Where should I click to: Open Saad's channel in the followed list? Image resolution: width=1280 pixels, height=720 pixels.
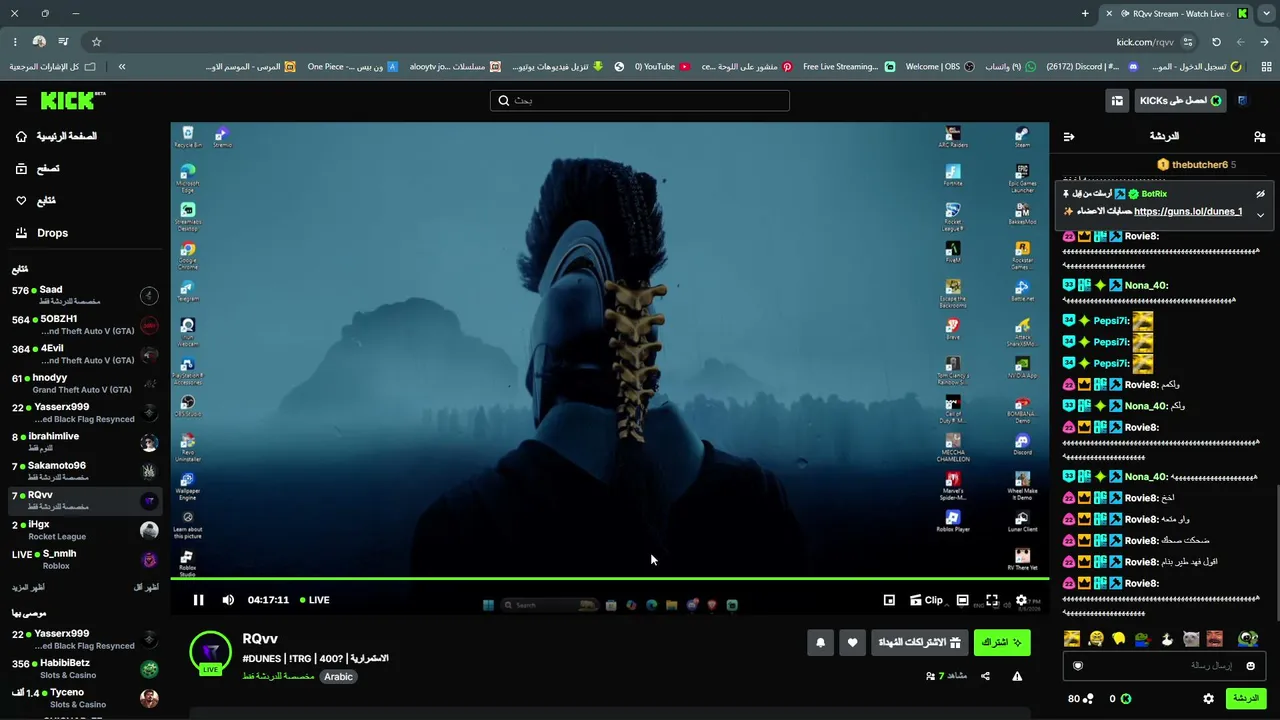tap(85, 295)
